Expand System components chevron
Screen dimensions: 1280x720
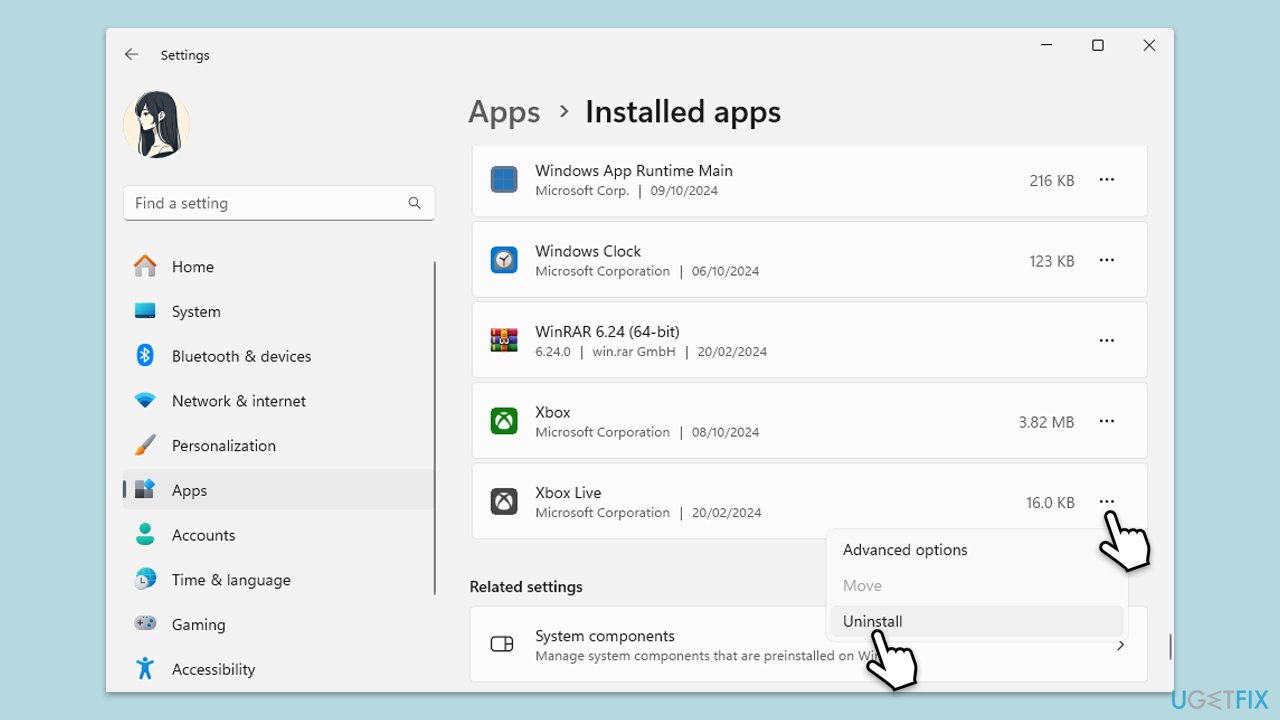tap(1120, 645)
